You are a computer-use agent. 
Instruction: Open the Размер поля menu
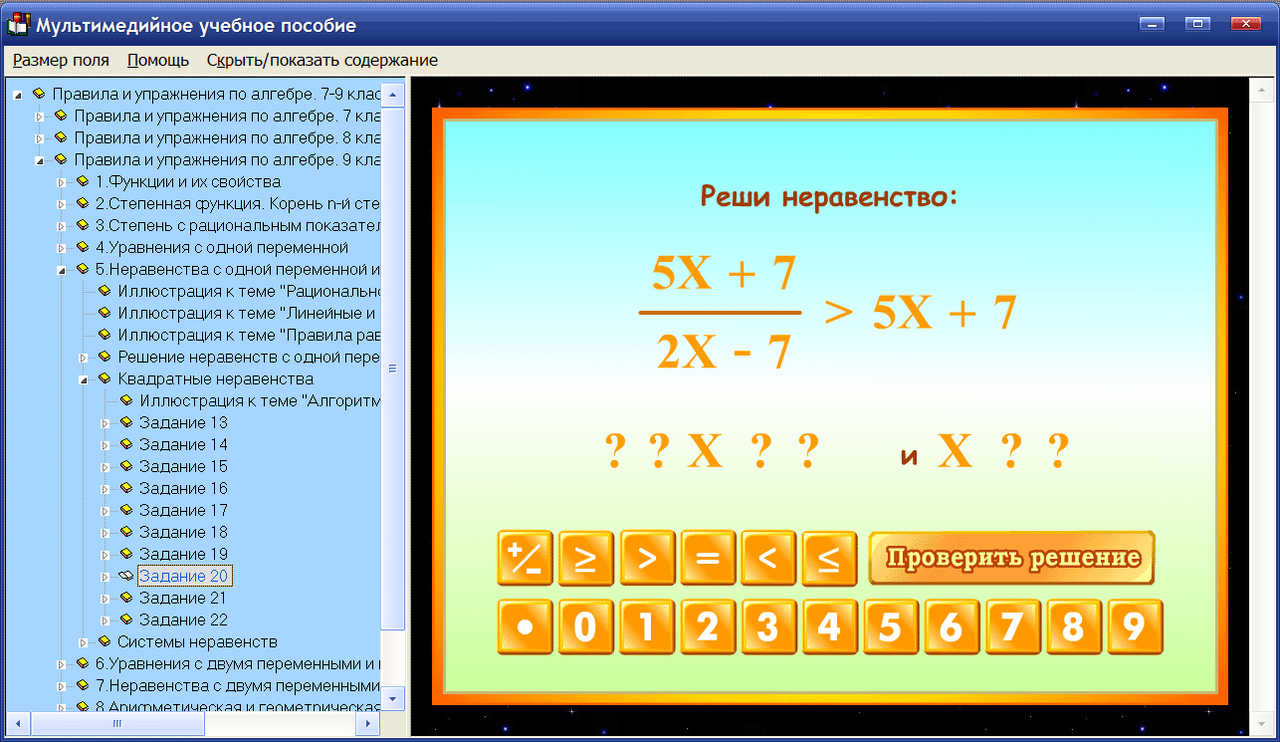click(x=60, y=60)
